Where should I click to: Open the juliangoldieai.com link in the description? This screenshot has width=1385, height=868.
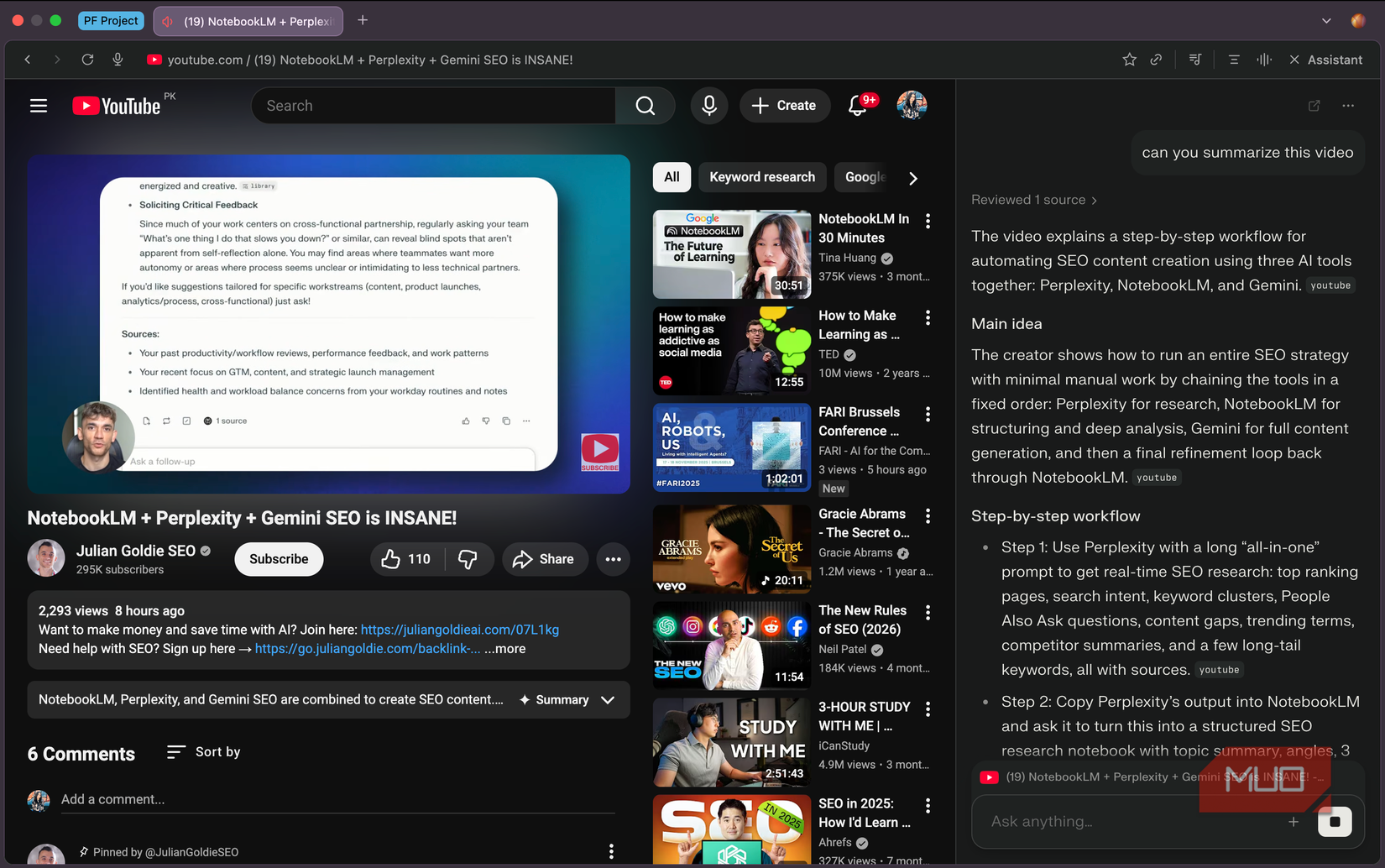(x=459, y=629)
